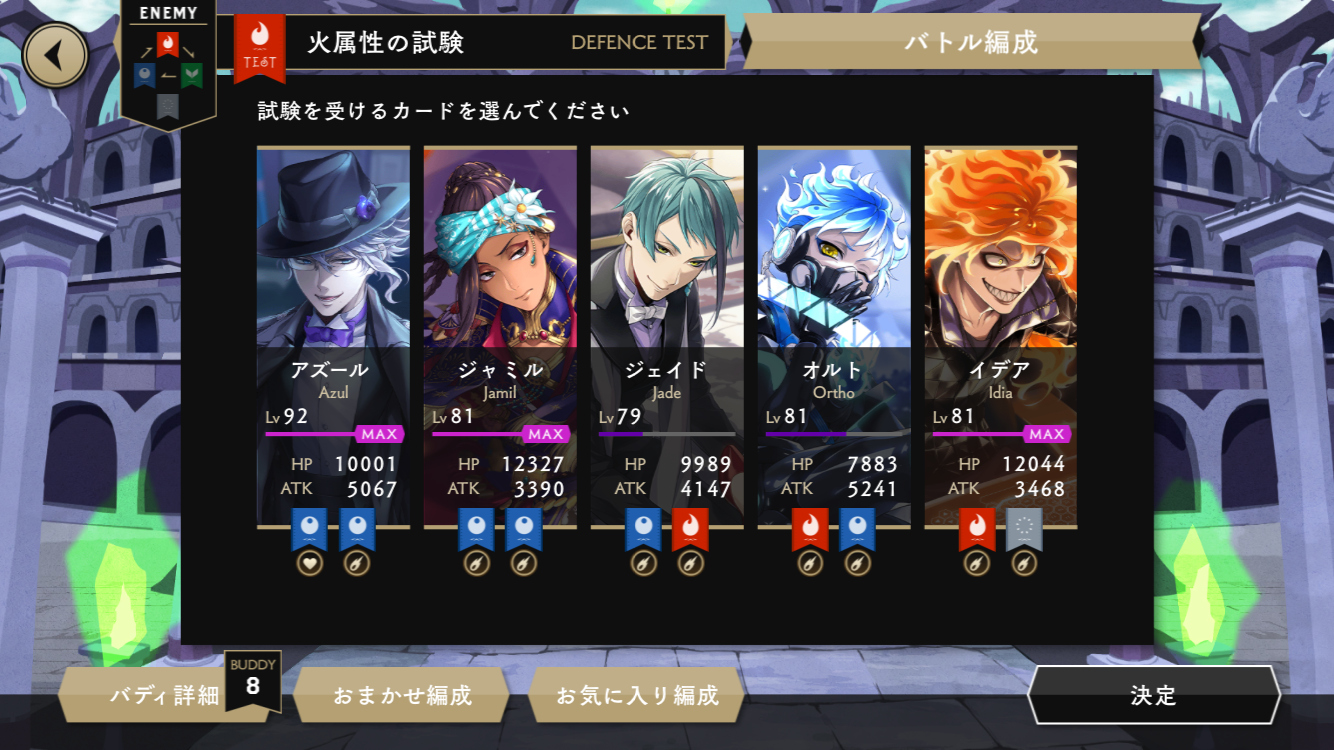Screen dimensions: 1334x750
Task: Open the バトル編成 header tab
Action: pos(970,42)
